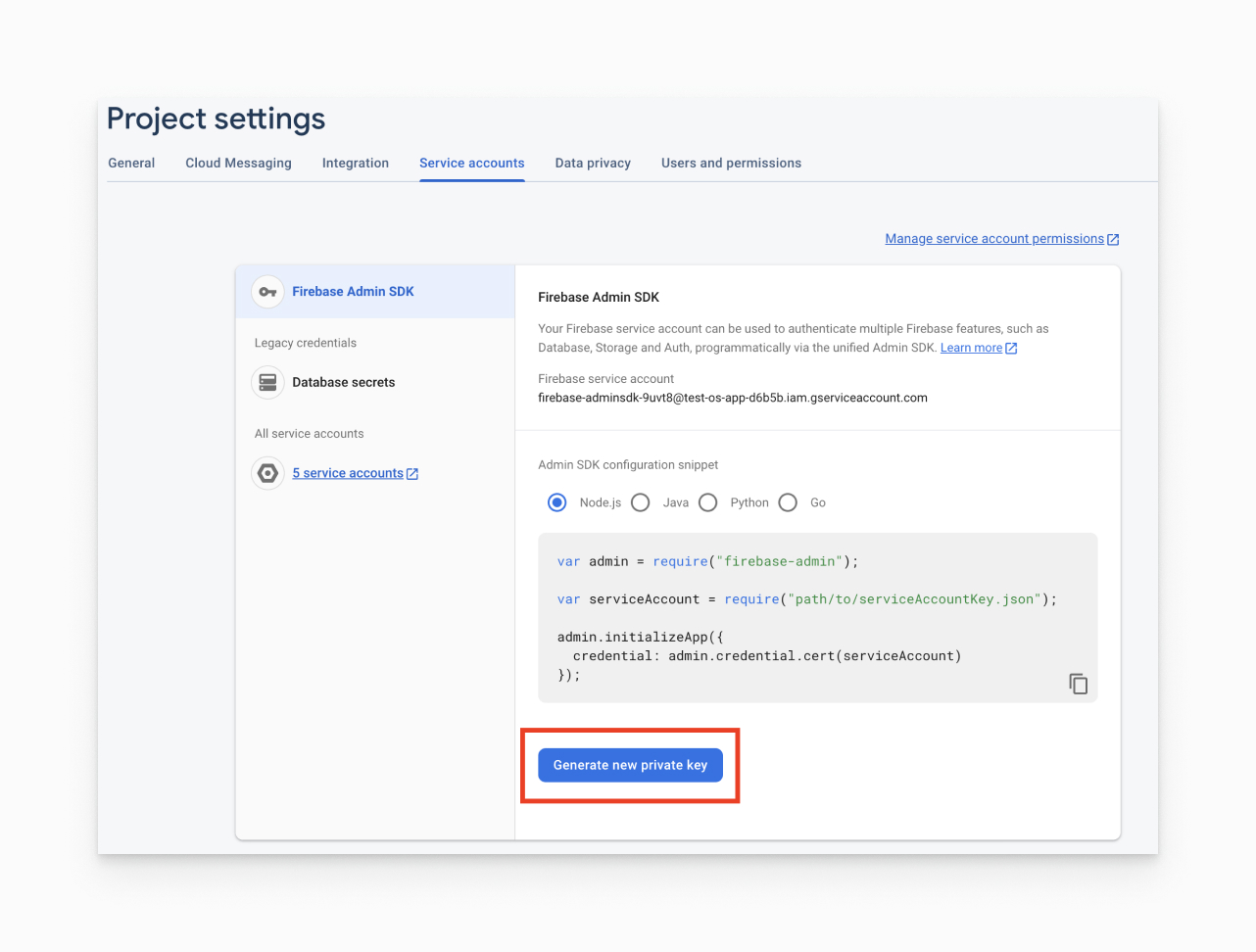Click the hexagon service accounts icon
Viewport: 1256px width, 952px height.
tap(267, 473)
